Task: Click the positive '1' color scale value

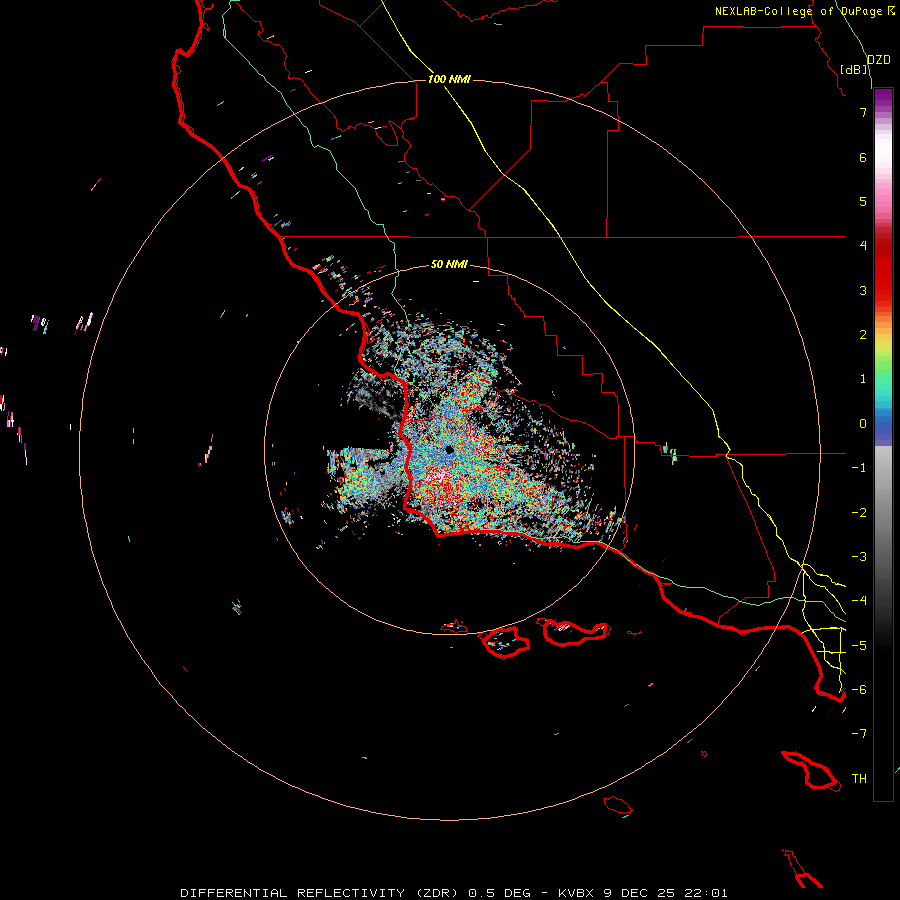Action: coord(863,379)
